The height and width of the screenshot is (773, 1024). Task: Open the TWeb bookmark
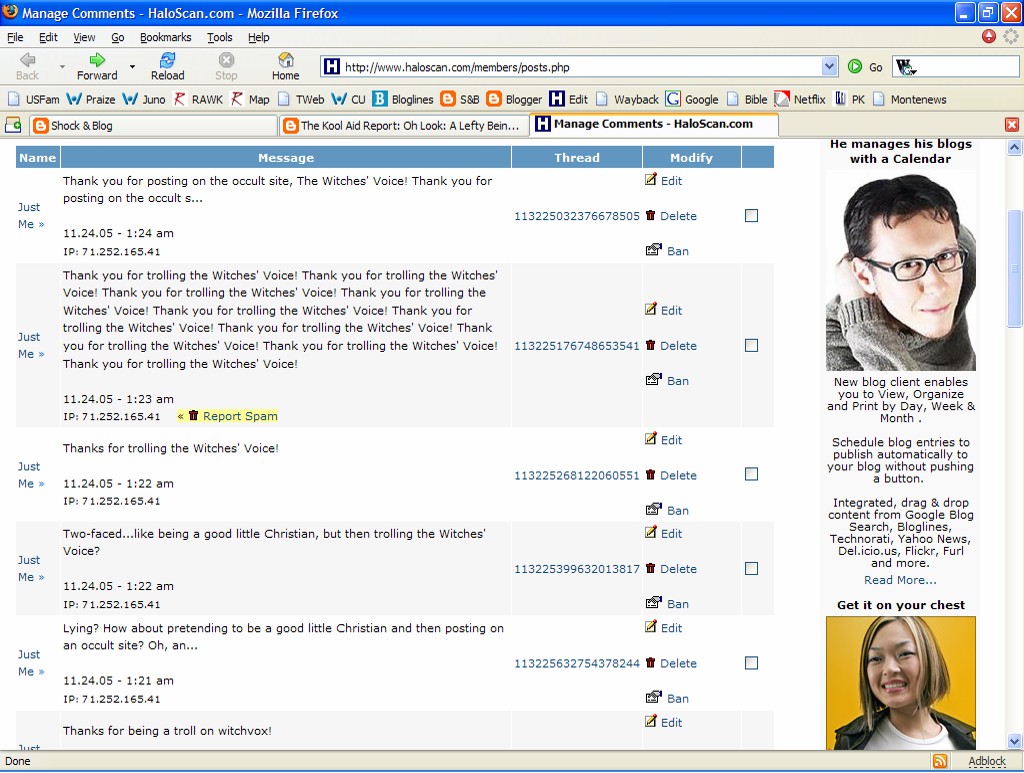coord(300,99)
